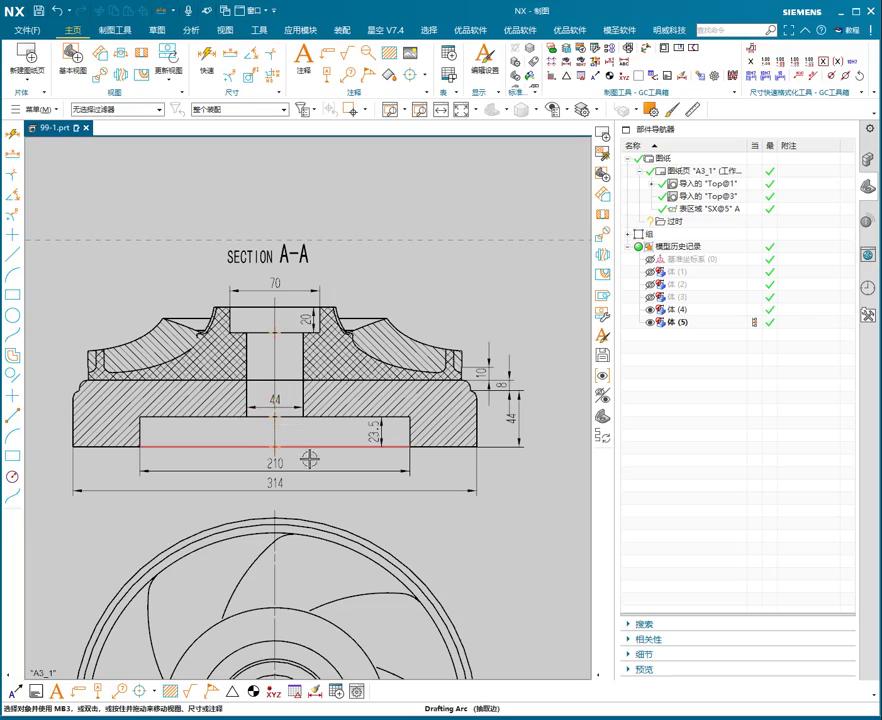Open the 文件(F) menu
This screenshot has height=720, width=882.
click(27, 30)
